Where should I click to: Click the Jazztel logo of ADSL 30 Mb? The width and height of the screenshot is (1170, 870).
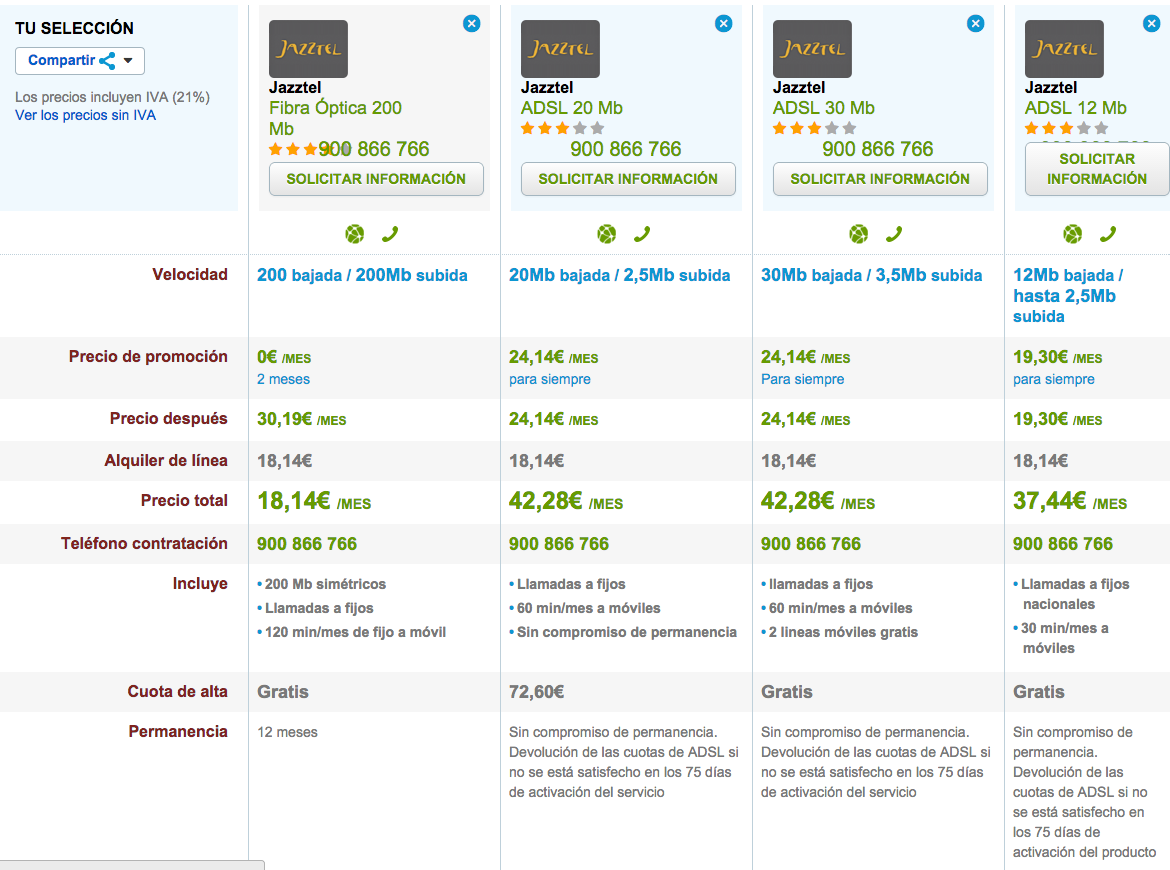[x=812, y=49]
